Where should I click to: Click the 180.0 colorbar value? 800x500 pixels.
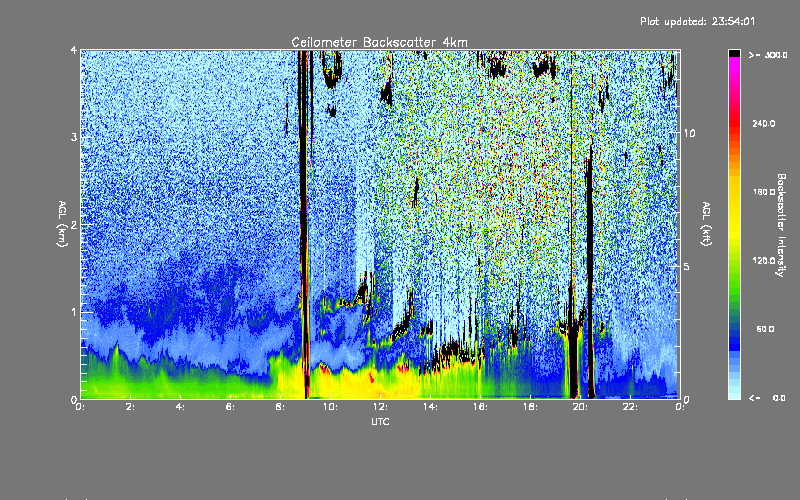click(764, 192)
